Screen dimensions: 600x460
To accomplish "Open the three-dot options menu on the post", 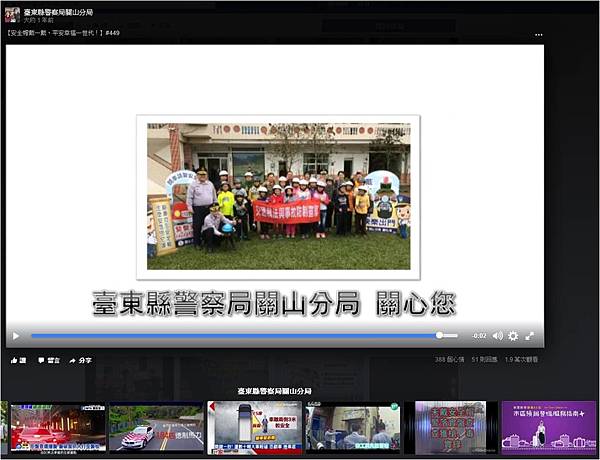I will click(x=539, y=35).
